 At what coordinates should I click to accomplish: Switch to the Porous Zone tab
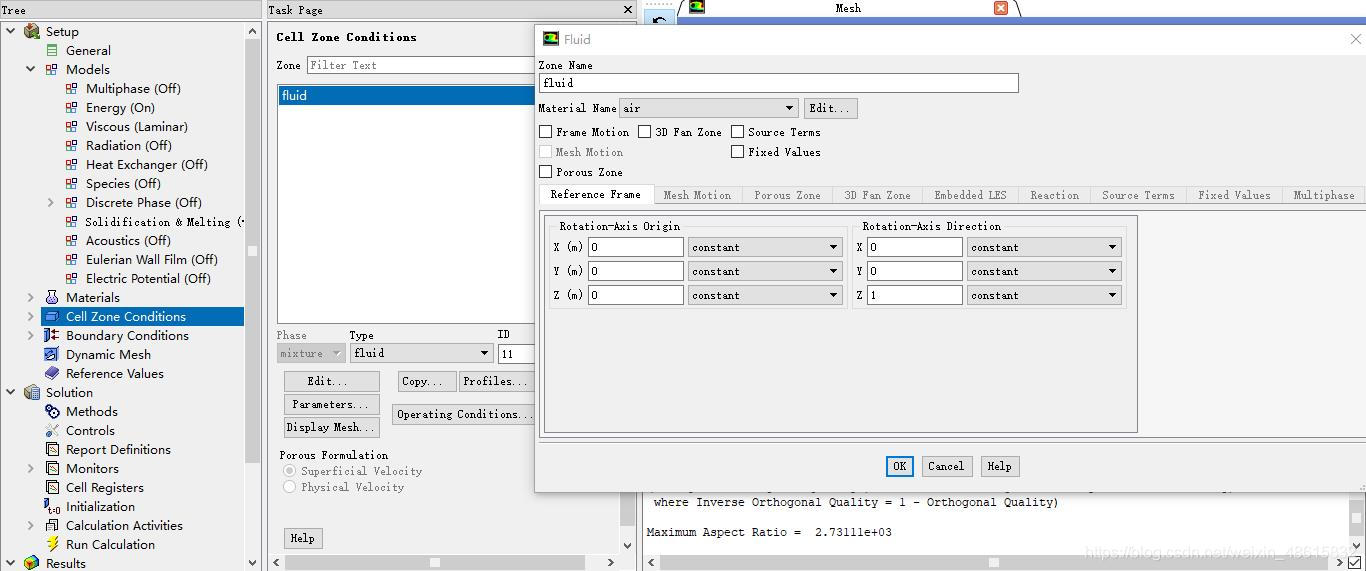[x=787, y=195]
